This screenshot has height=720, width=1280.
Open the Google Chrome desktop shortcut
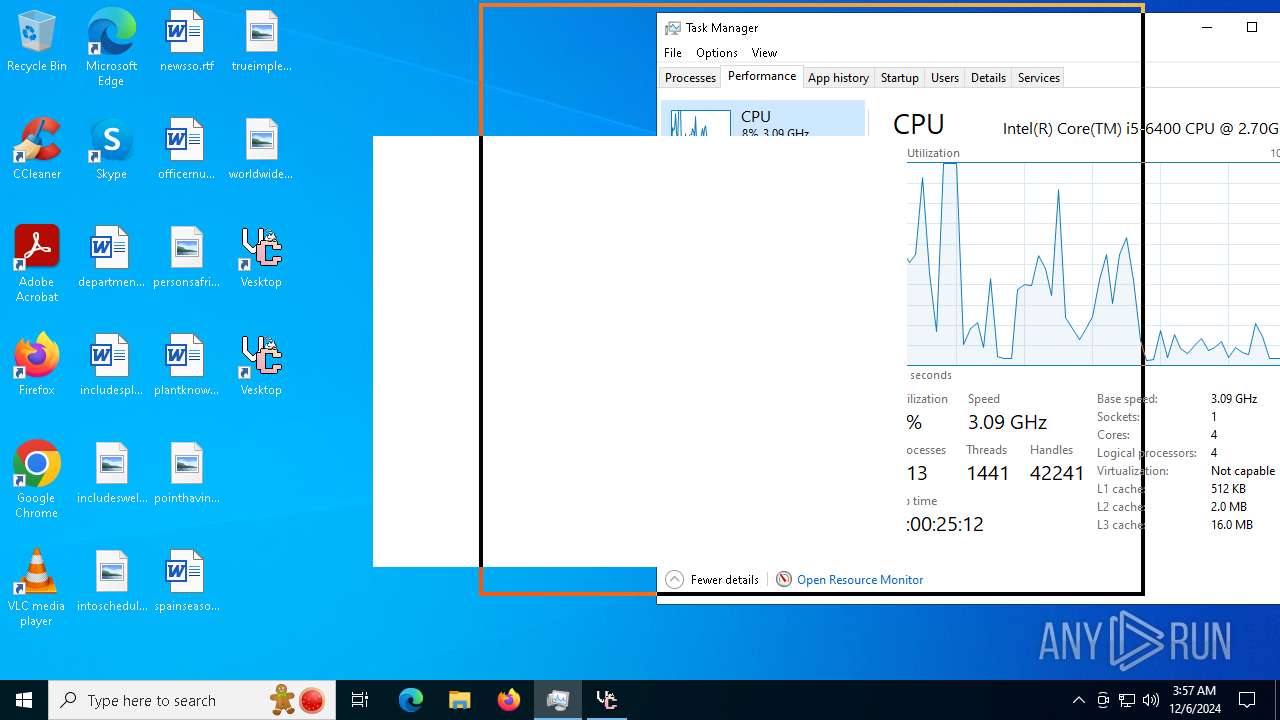point(37,480)
